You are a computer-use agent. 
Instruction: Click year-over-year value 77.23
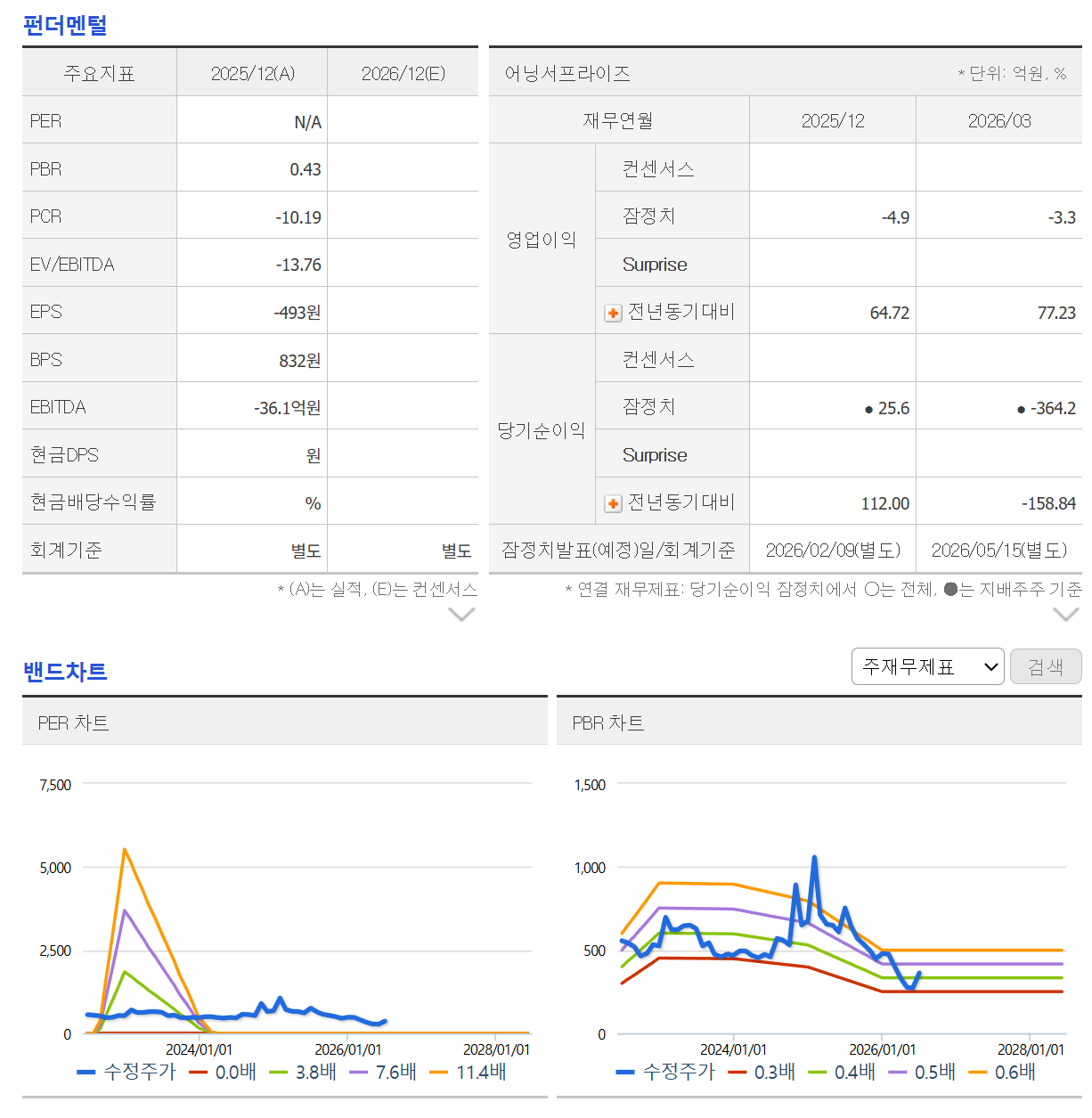tap(1056, 313)
